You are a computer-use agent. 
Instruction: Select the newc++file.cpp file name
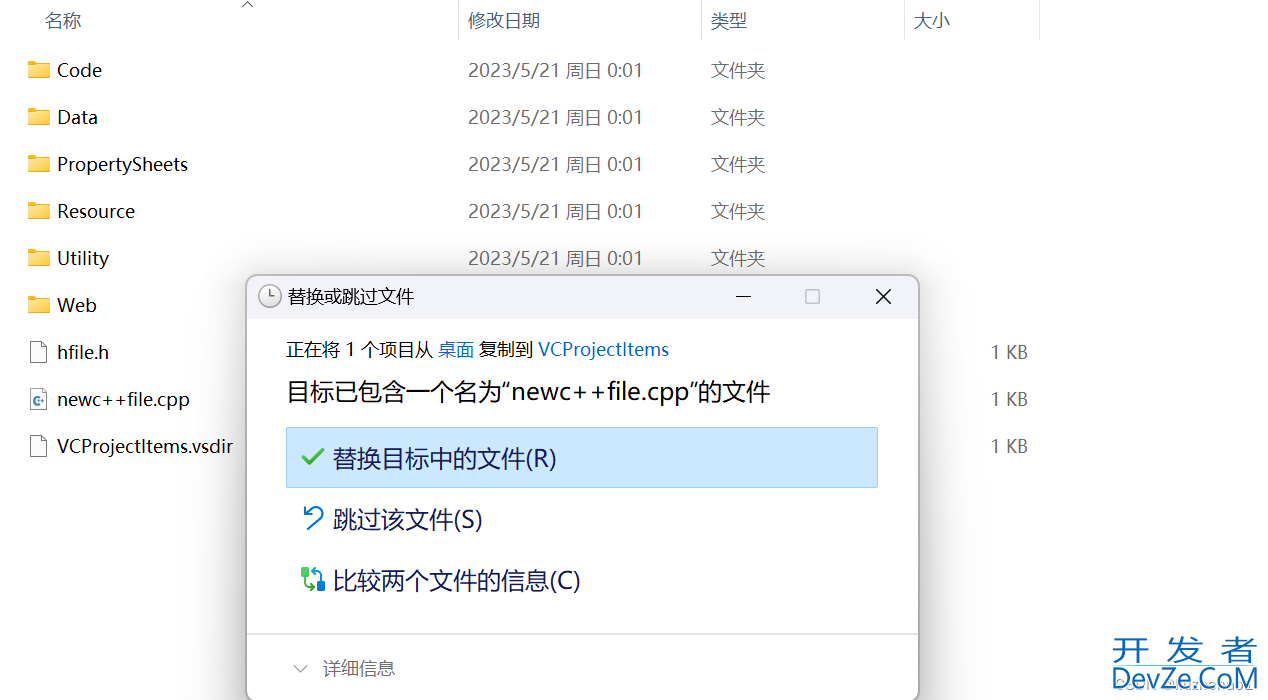[123, 399]
